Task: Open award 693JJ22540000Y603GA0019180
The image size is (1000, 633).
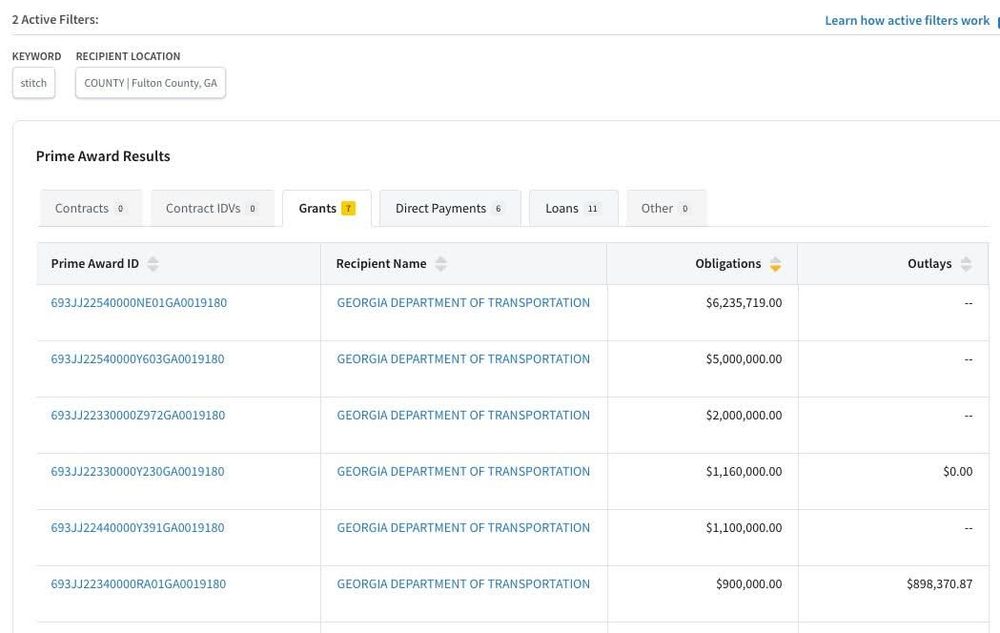Action: [x=138, y=359]
